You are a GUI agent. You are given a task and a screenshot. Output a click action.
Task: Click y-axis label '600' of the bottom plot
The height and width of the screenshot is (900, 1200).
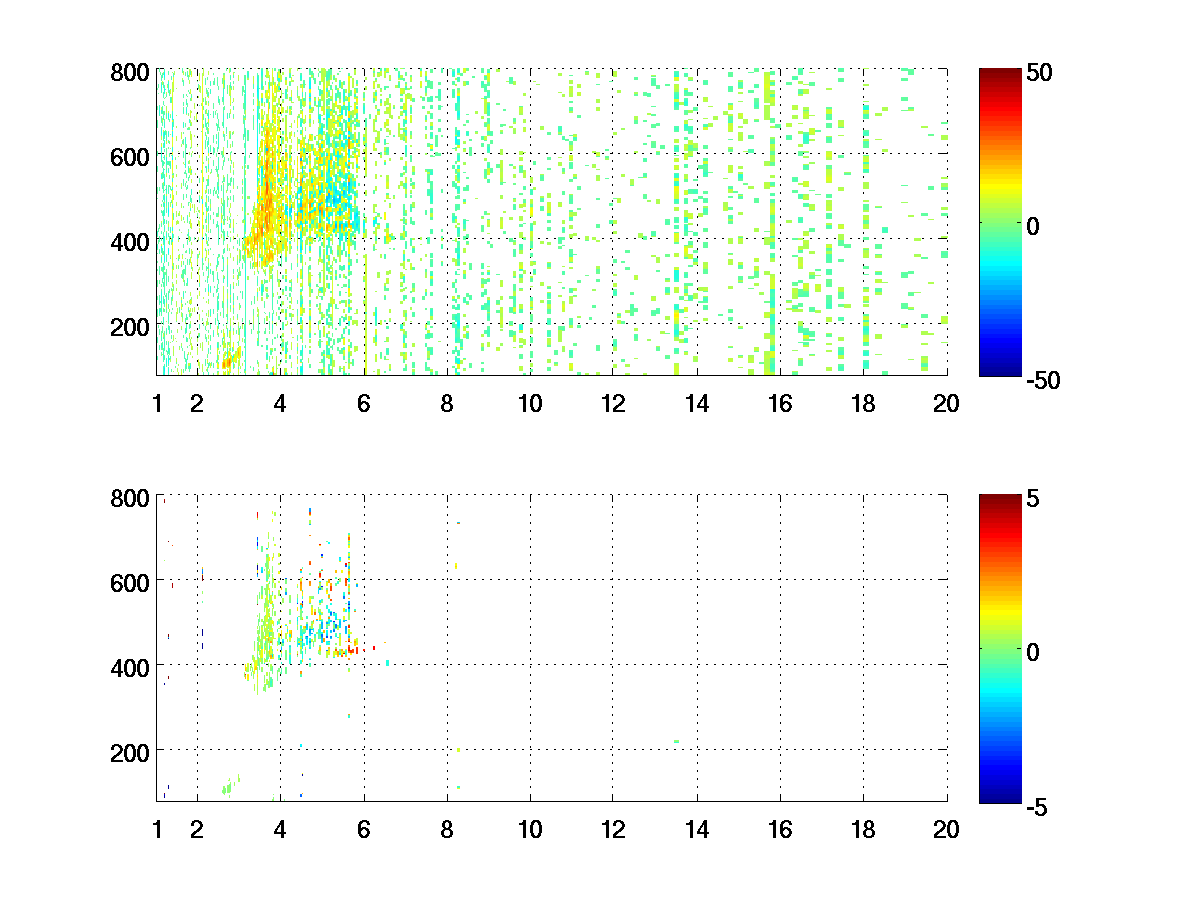pos(131,583)
